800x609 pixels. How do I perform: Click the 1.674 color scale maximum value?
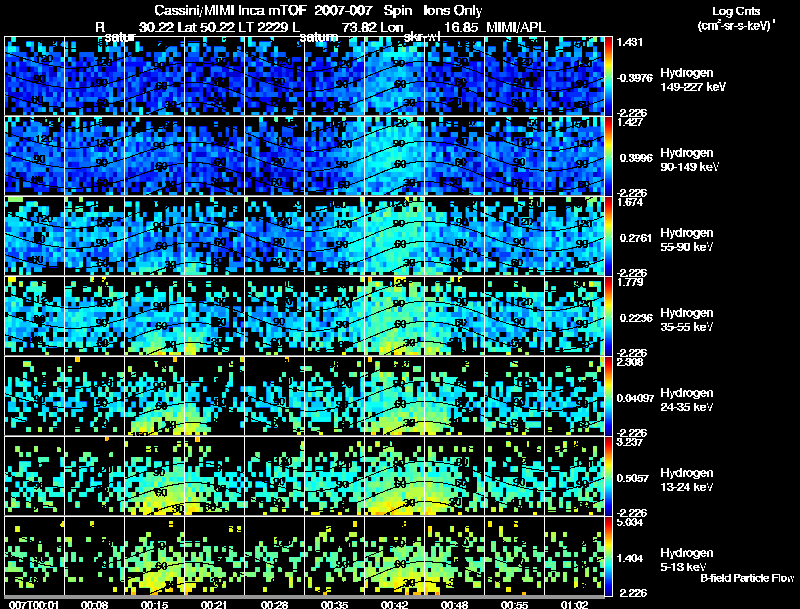pyautogui.click(x=630, y=202)
